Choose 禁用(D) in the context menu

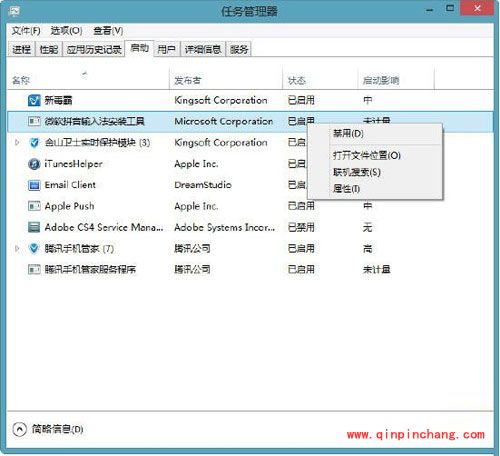pyautogui.click(x=375, y=134)
